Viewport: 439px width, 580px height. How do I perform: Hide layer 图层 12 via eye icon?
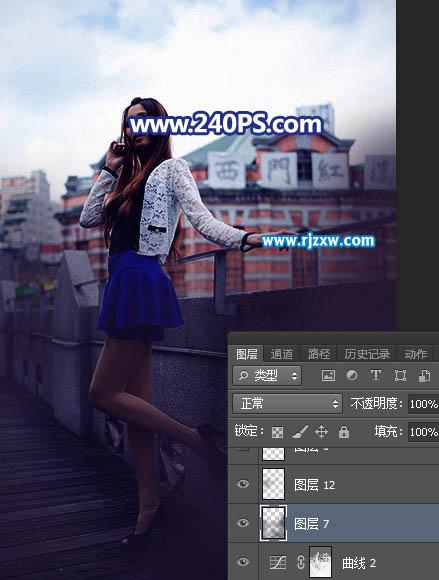click(243, 484)
